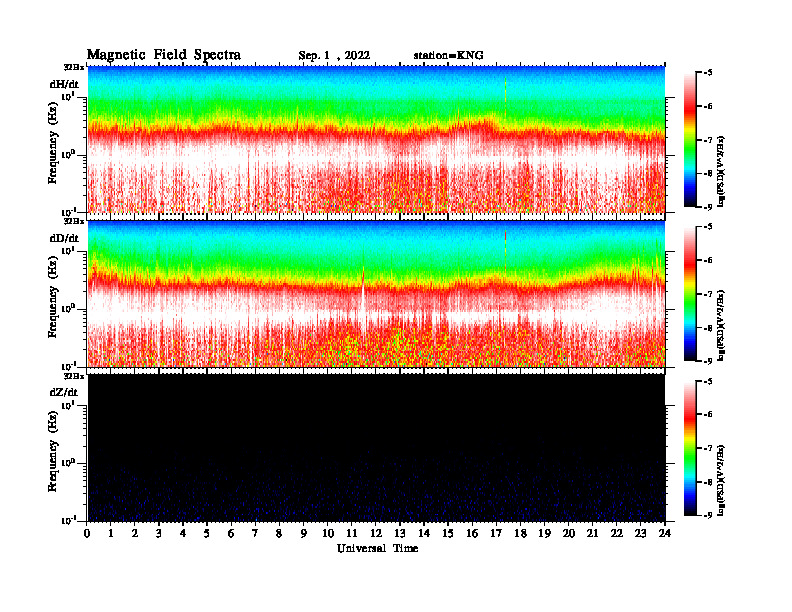Click the -7 tick on dH/dt color bar
The width and height of the screenshot is (792, 612).
pos(708,140)
